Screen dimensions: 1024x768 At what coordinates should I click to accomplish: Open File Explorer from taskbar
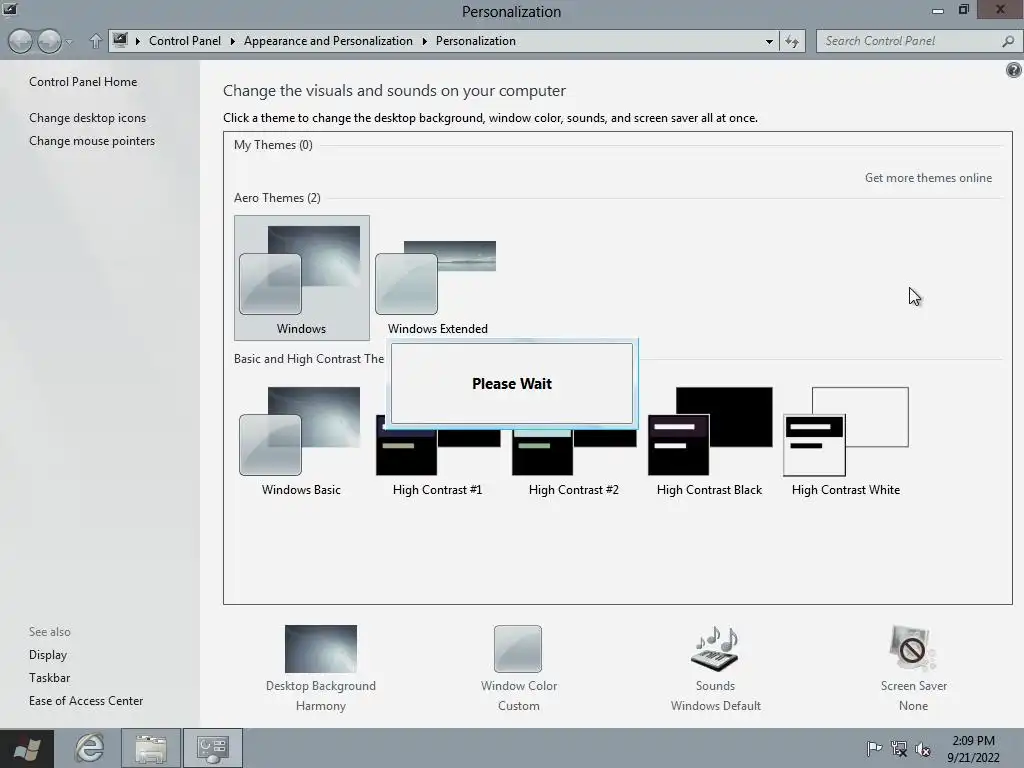point(151,748)
